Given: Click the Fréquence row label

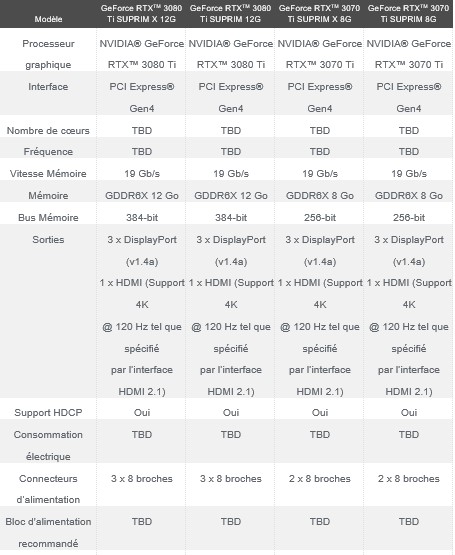Looking at the screenshot, I should point(48,151).
